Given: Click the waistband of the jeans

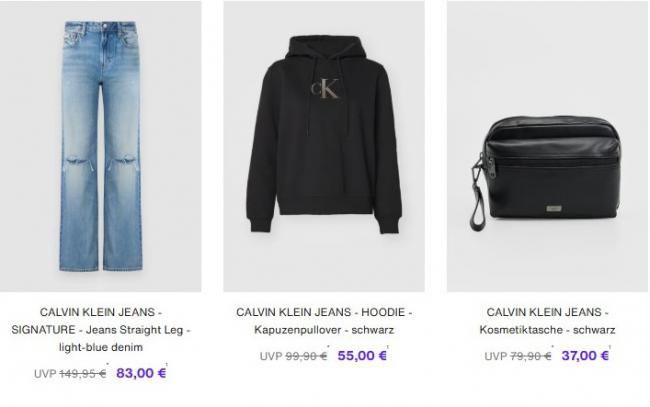Looking at the screenshot, I should 101,27.
